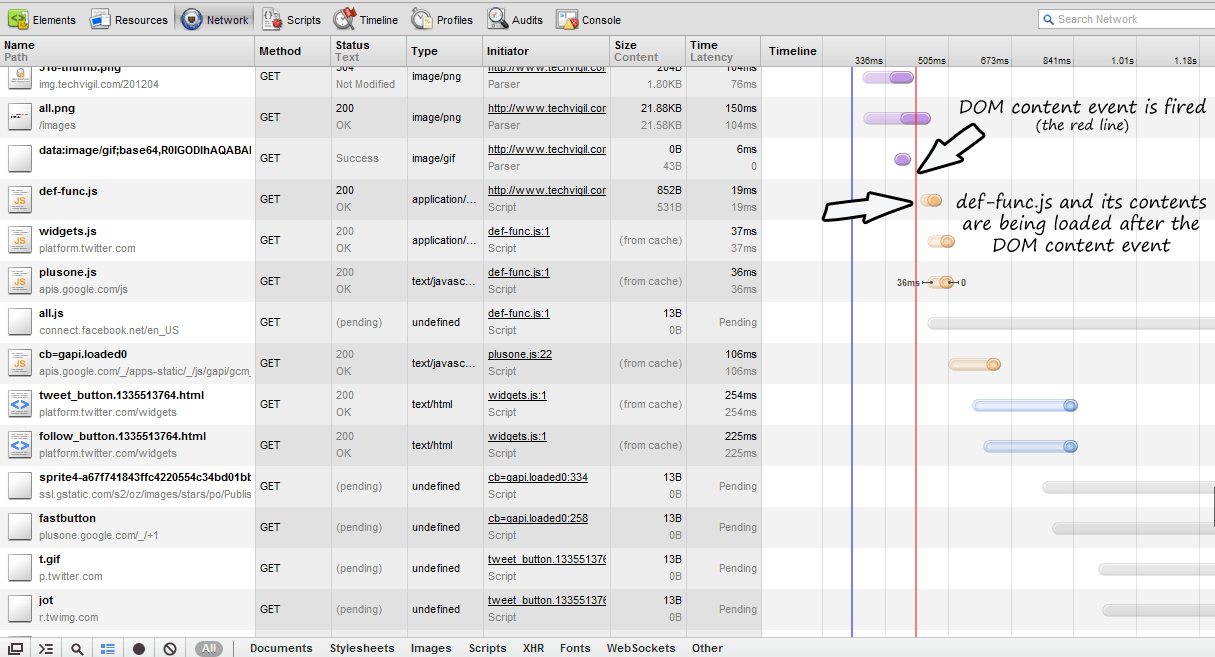Click the t.gif file icon
Image resolution: width=1215 pixels, height=657 pixels.
coord(20,568)
